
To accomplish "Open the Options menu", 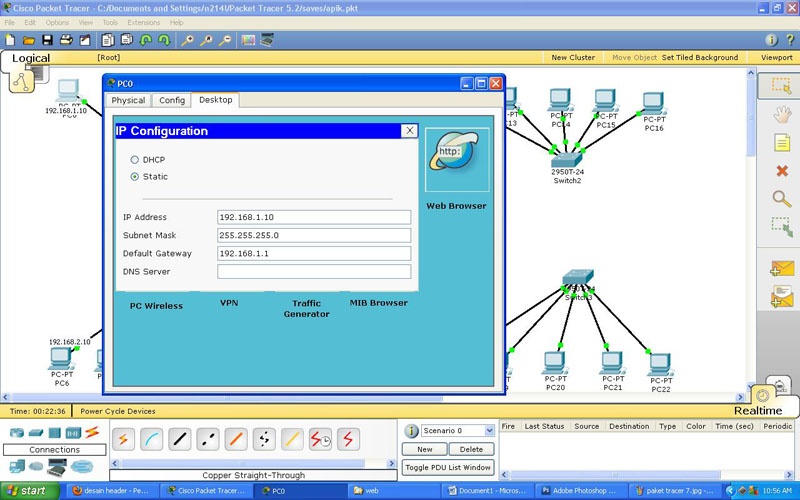I will (57, 22).
